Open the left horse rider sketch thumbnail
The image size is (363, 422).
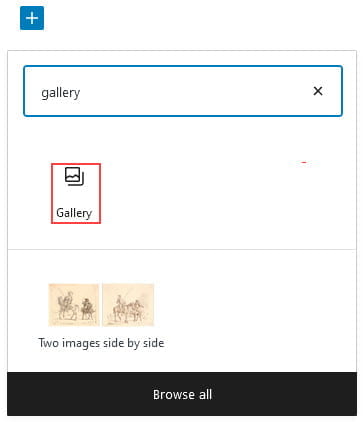point(74,305)
